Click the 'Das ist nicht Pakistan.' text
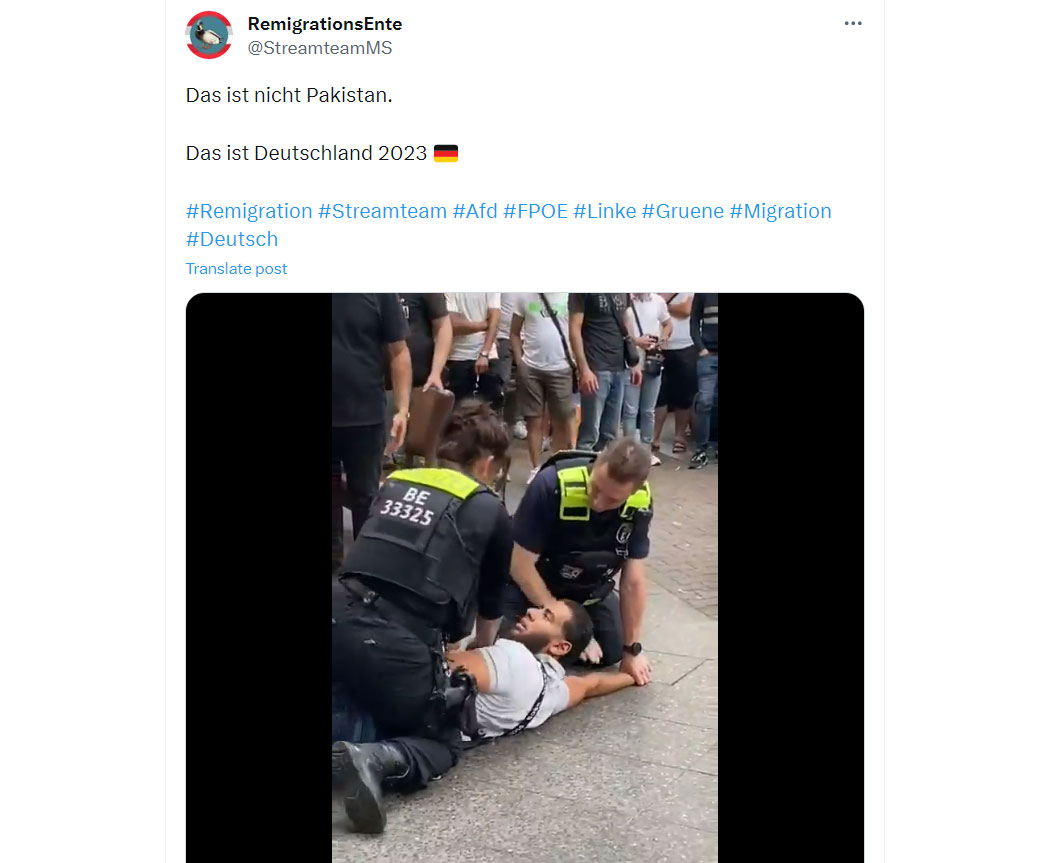 [x=289, y=95]
